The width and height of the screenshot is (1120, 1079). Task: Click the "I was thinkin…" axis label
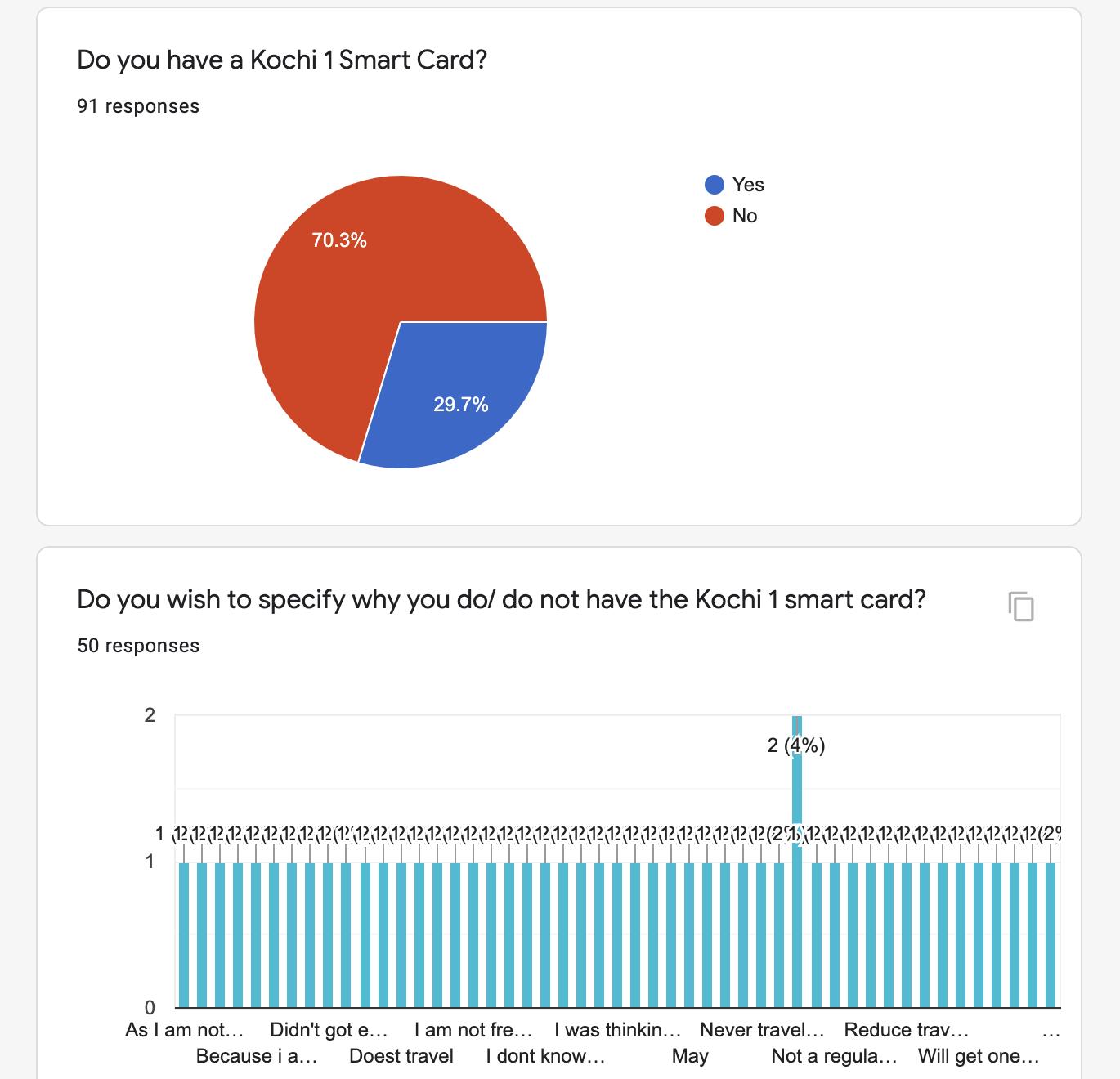[x=618, y=1030]
